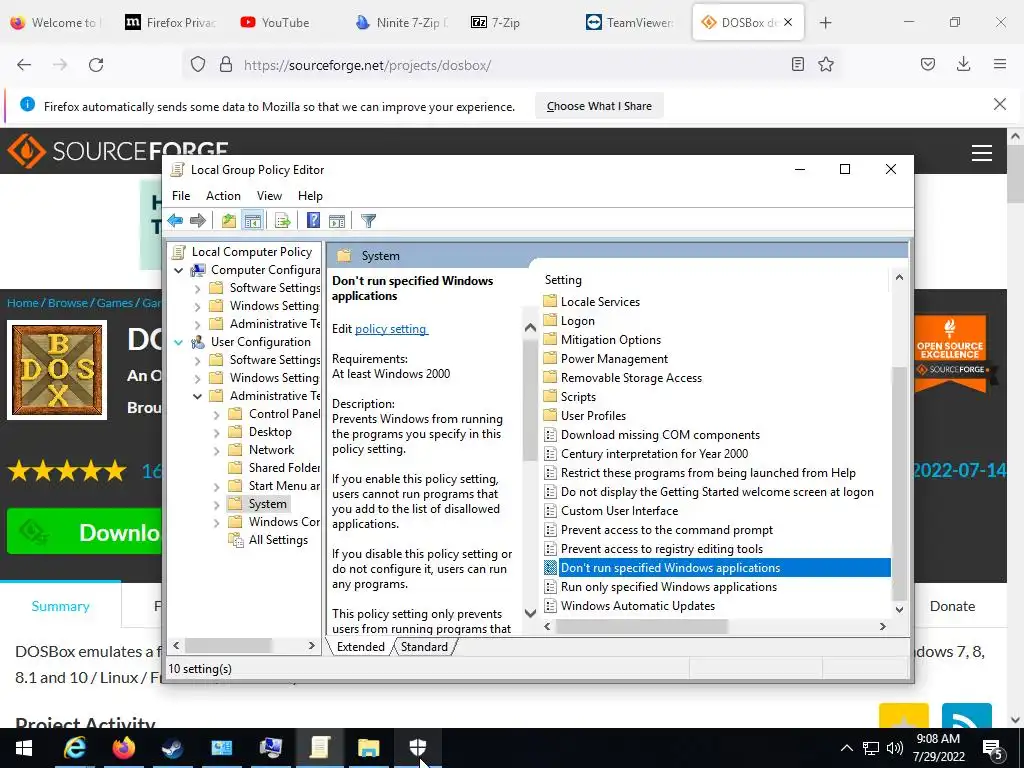Open Steam from the taskbar

[x=172, y=748]
